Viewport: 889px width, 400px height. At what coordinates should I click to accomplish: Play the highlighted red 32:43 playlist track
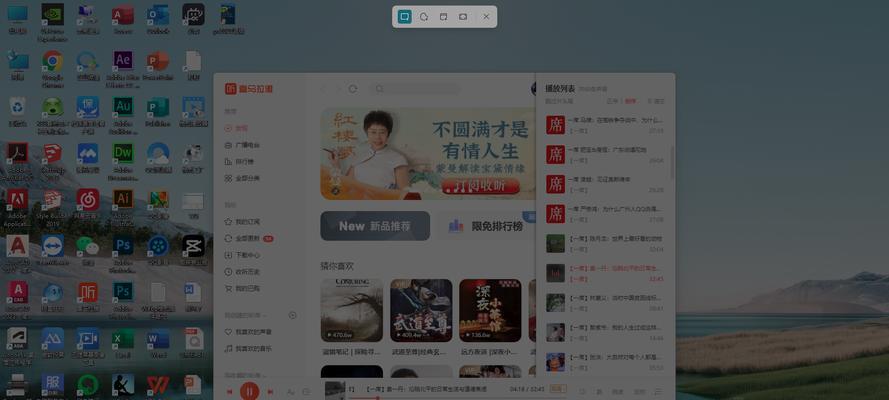click(x=605, y=273)
